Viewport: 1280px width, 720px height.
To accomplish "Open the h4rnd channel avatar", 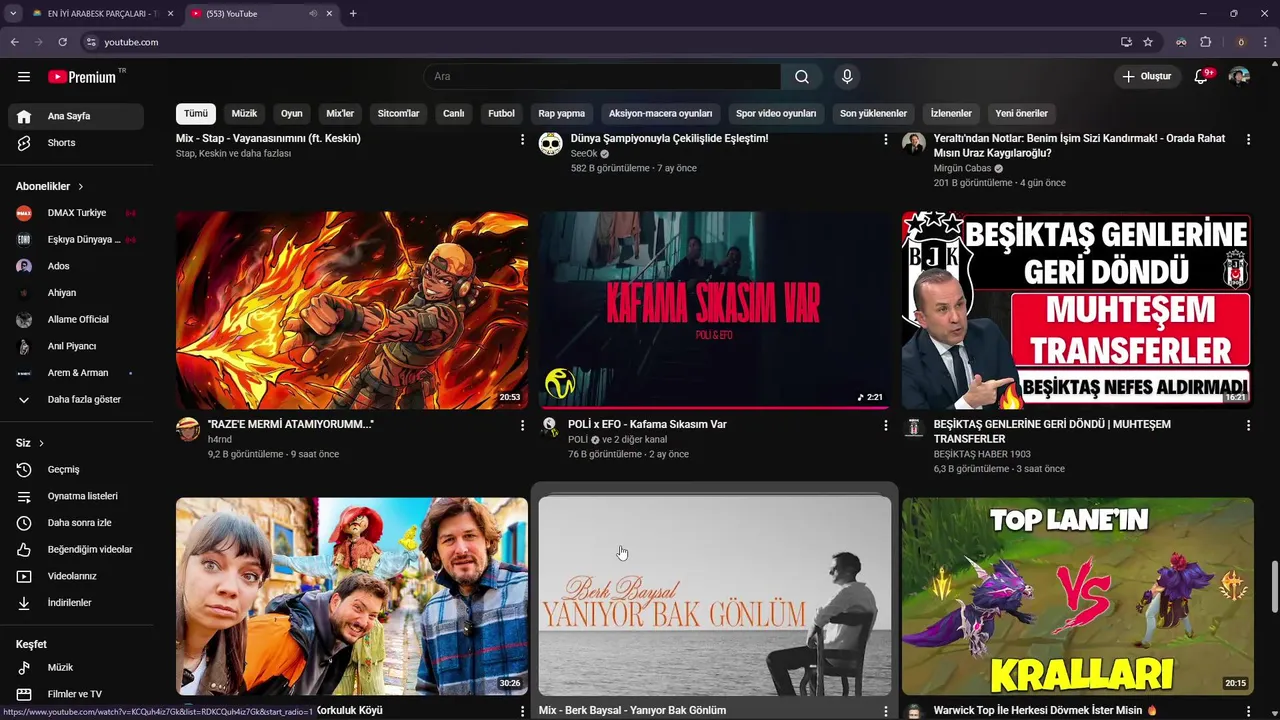I will (x=188, y=429).
